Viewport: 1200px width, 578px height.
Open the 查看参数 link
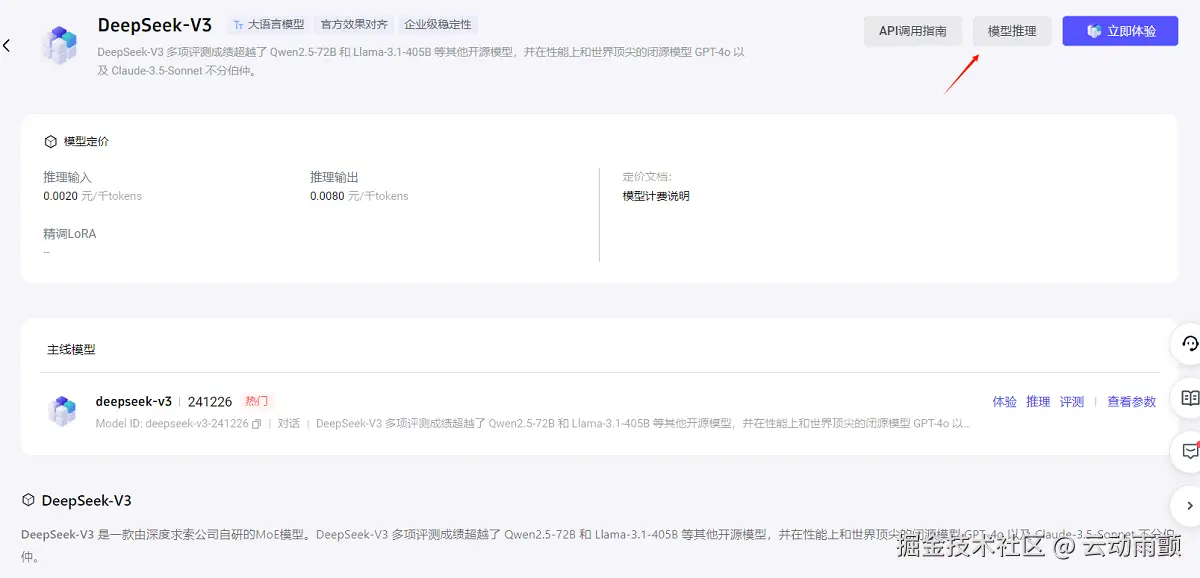[1131, 402]
